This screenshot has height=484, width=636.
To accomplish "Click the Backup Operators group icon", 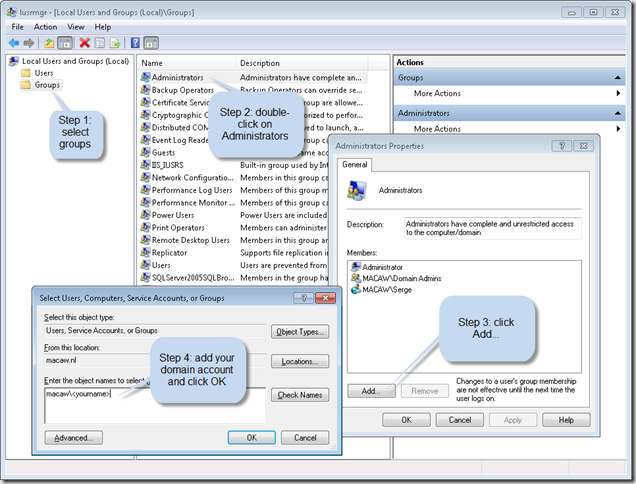I will click(145, 90).
